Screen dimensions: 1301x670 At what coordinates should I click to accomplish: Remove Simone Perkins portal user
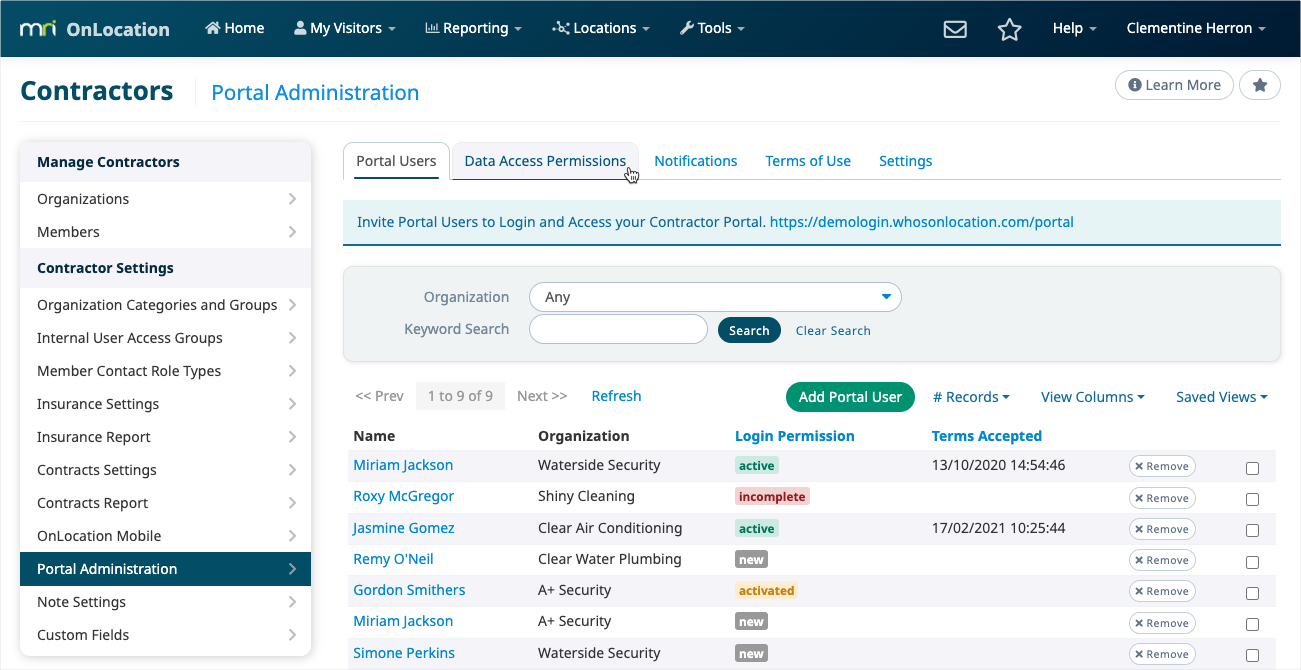tap(1162, 654)
